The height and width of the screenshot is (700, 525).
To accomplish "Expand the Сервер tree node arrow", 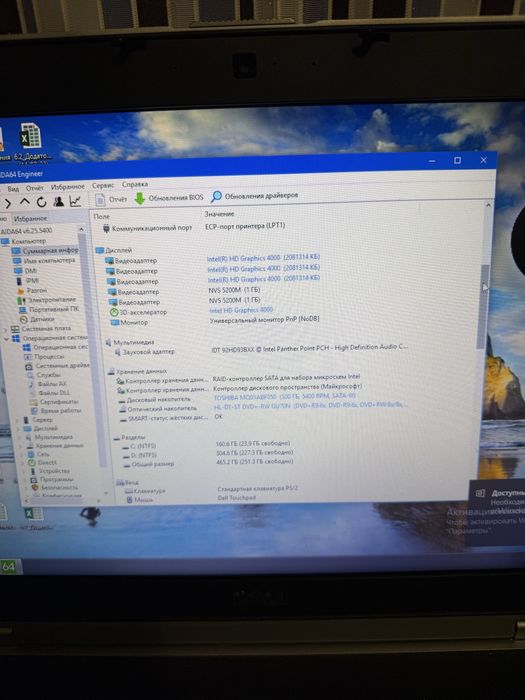I will [x=17, y=420].
